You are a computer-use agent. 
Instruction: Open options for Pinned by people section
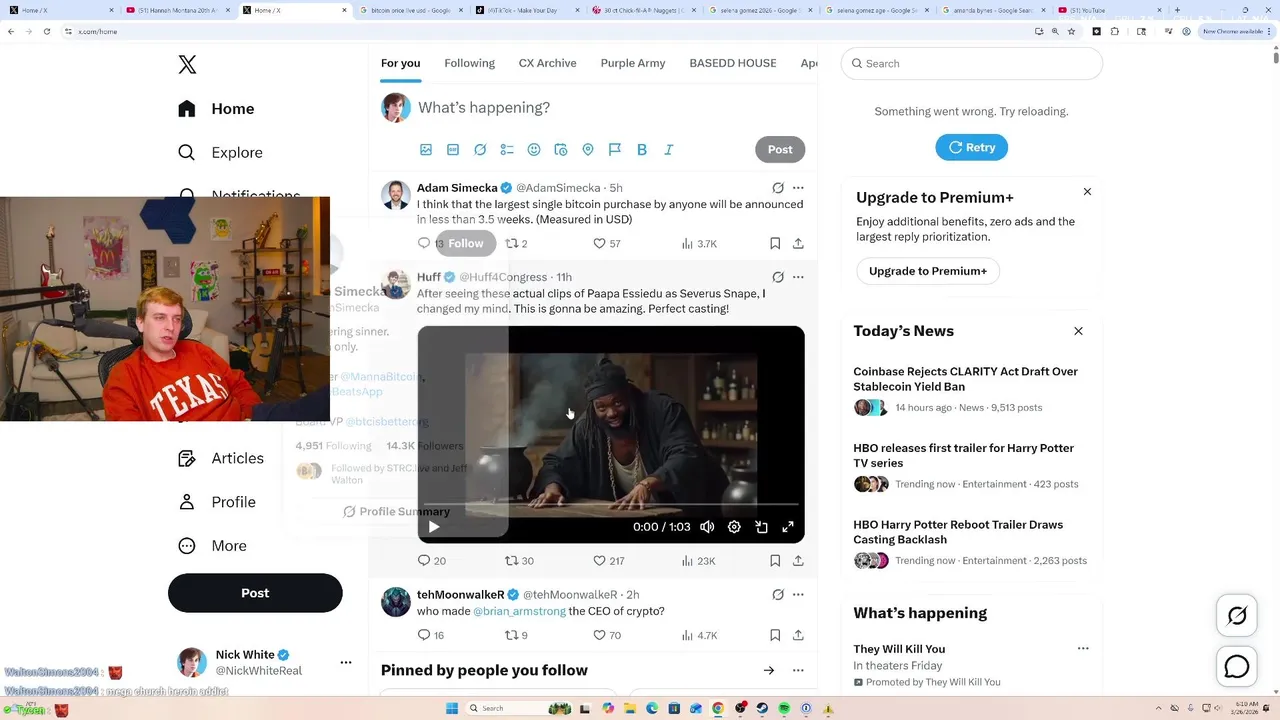798,671
